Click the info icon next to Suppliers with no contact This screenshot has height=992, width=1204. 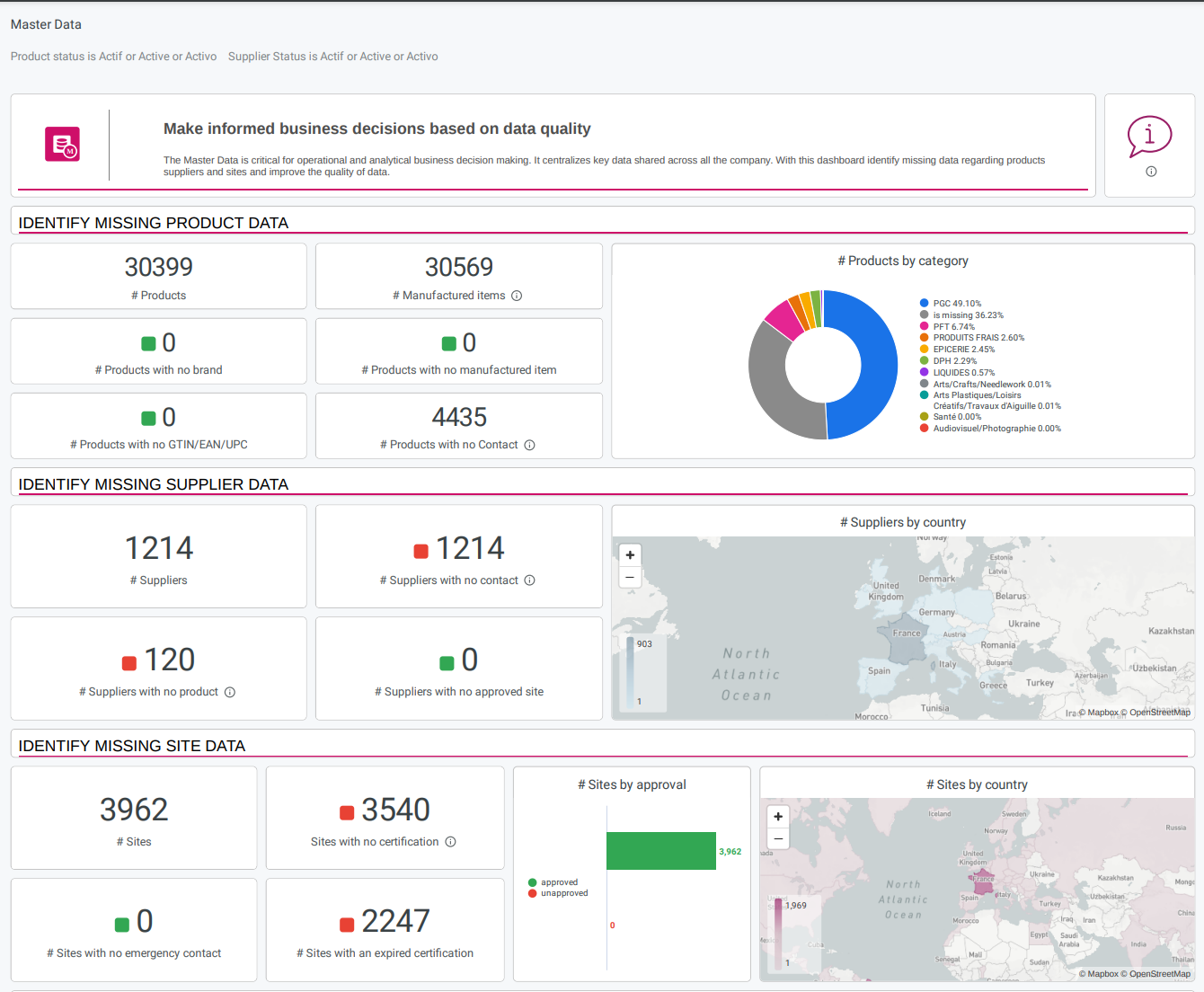click(529, 580)
